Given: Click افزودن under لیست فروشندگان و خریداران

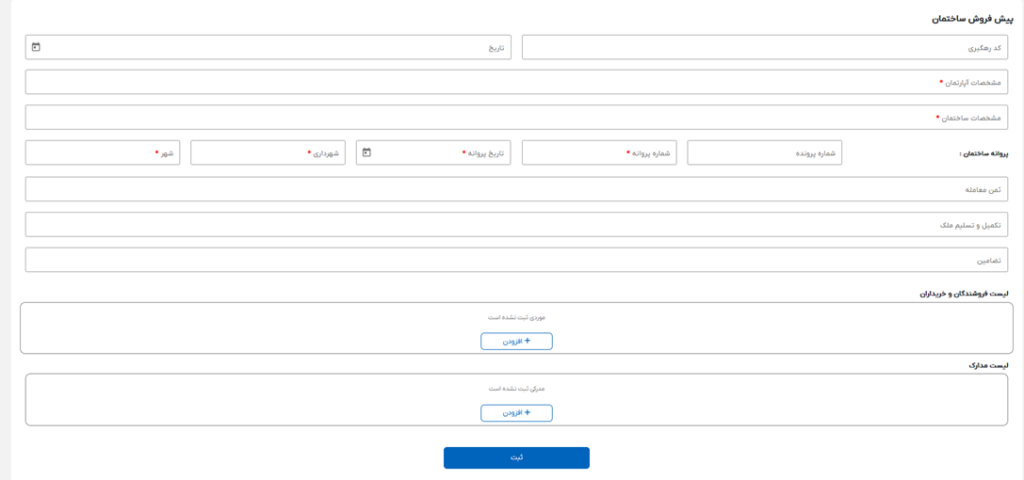Looking at the screenshot, I should point(516,341).
